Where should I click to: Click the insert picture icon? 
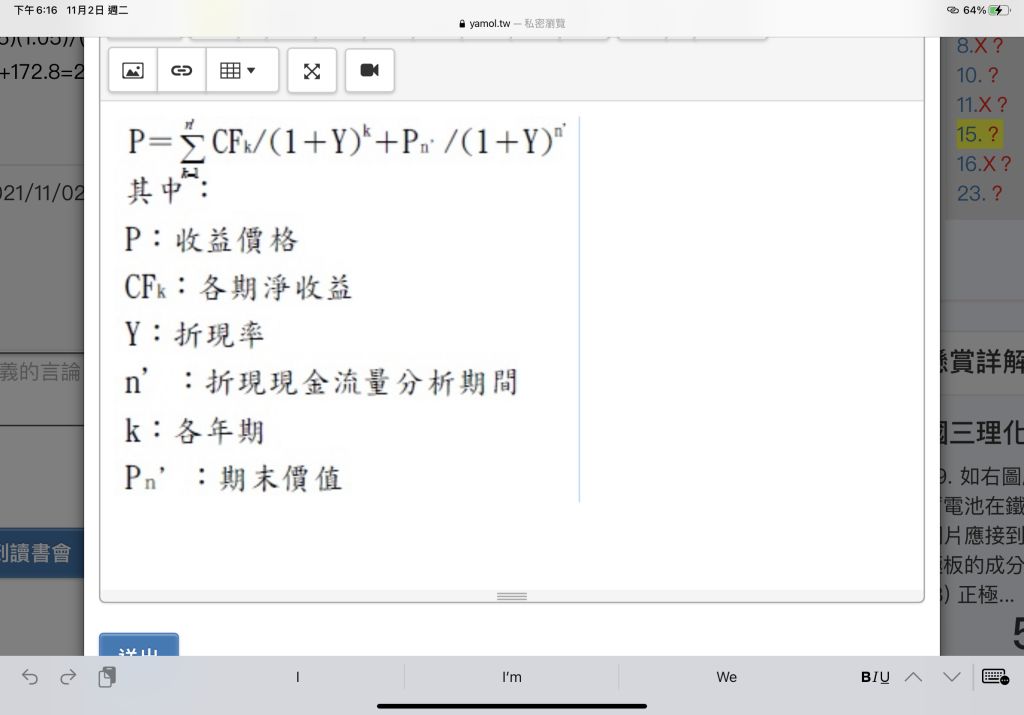[133, 70]
